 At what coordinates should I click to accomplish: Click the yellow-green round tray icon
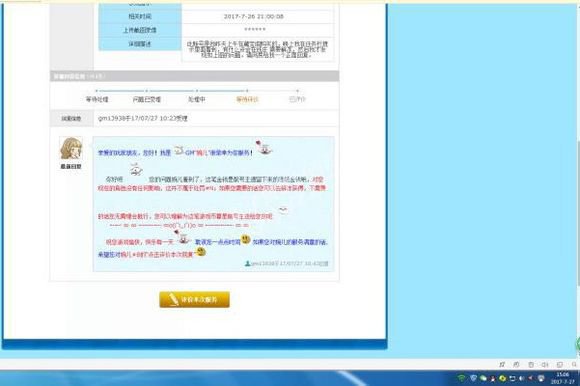pos(502,378)
